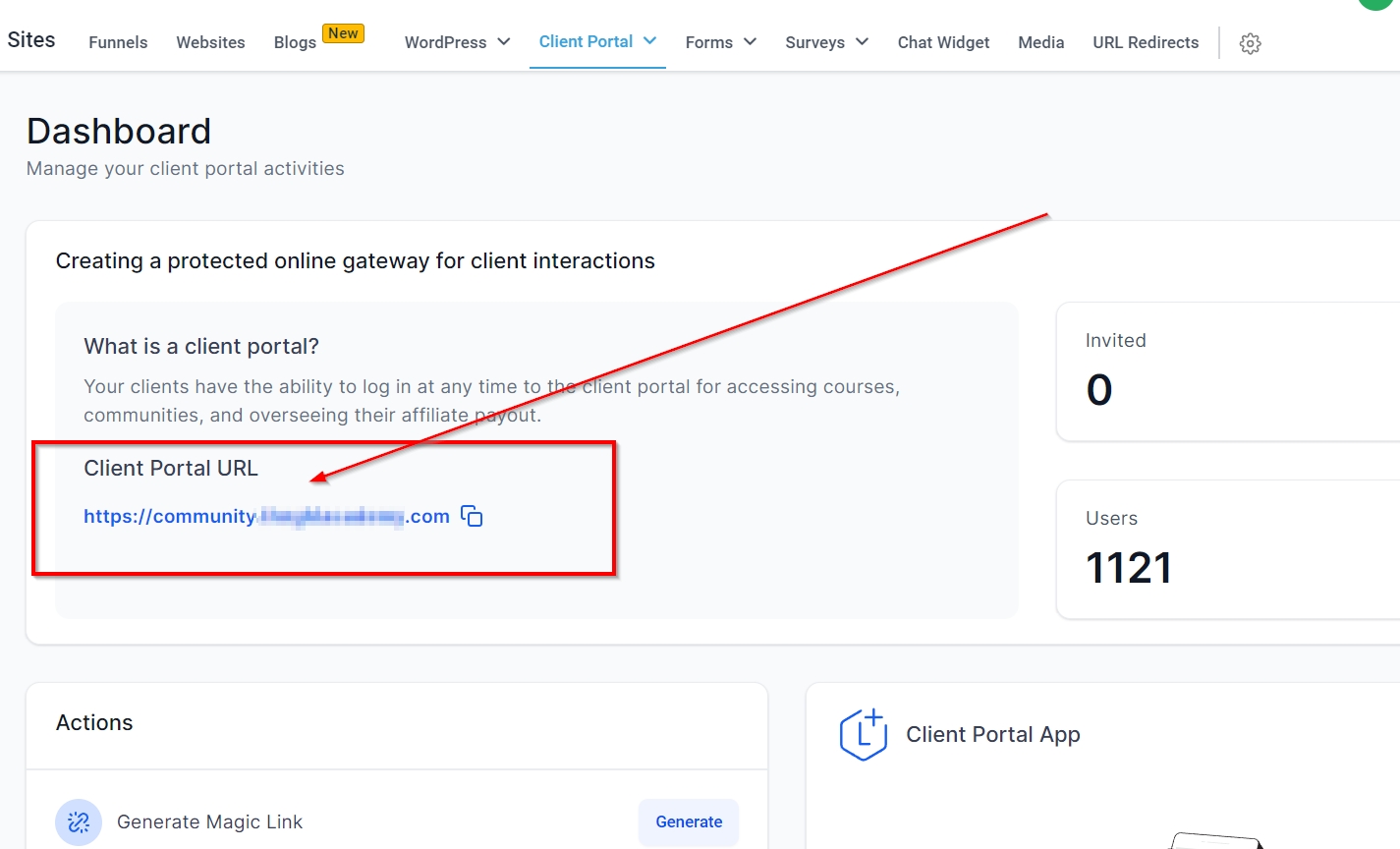Open the URL Redirects tab

[x=1146, y=42]
